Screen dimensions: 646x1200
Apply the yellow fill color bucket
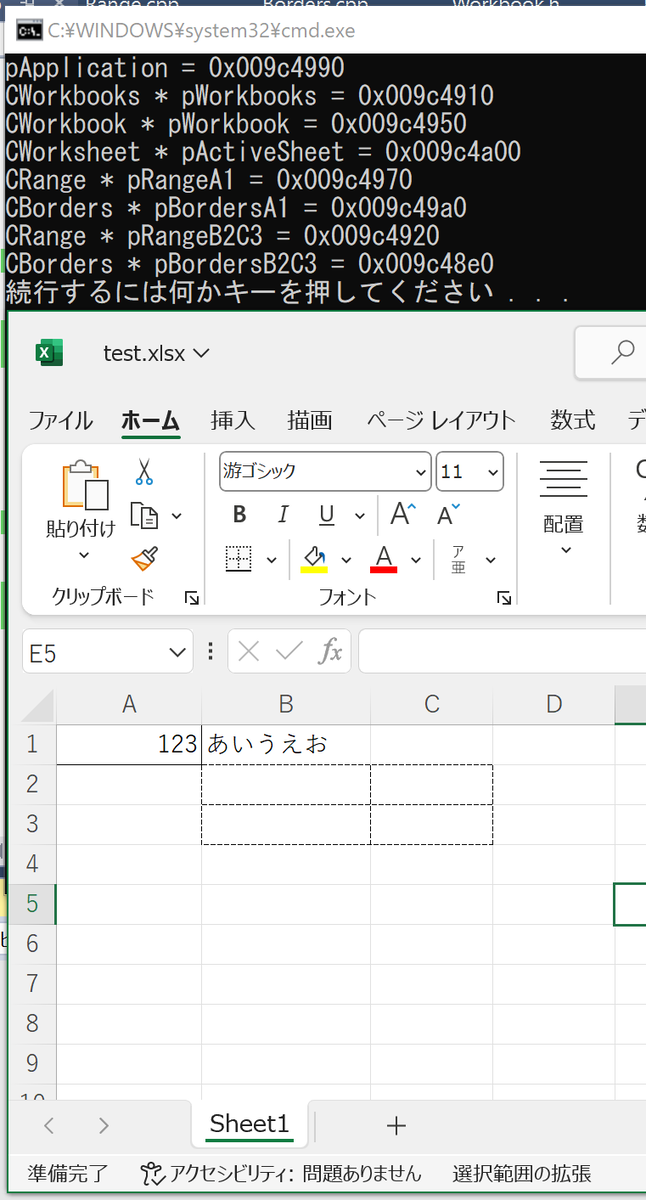(314, 559)
